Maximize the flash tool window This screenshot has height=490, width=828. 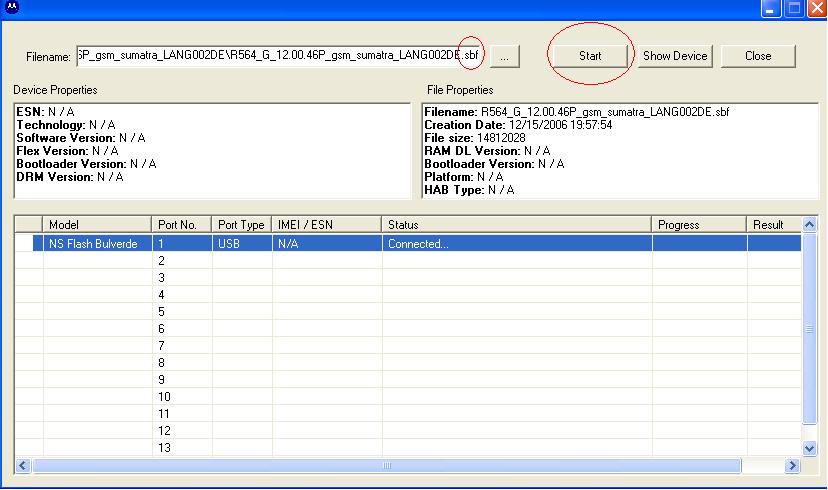pyautogui.click(x=794, y=8)
